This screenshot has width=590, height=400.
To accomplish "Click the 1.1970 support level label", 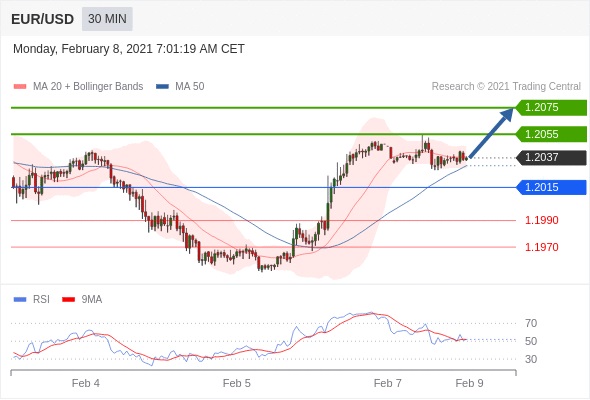I will click(x=541, y=247).
